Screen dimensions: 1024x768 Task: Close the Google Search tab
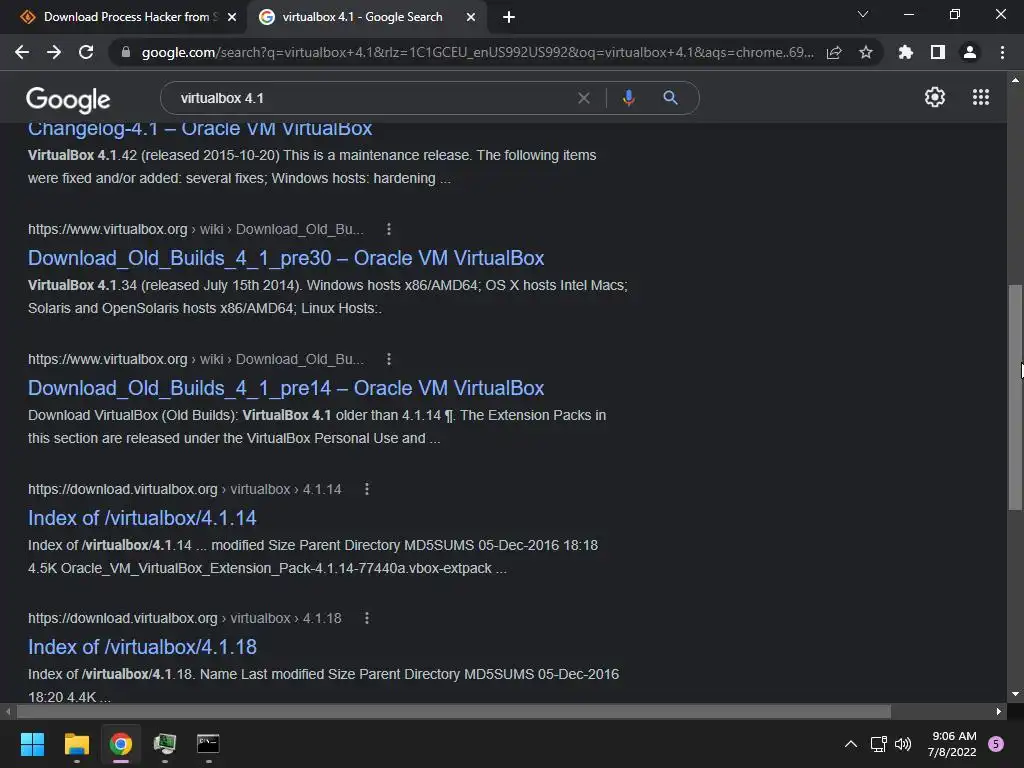[x=471, y=17]
